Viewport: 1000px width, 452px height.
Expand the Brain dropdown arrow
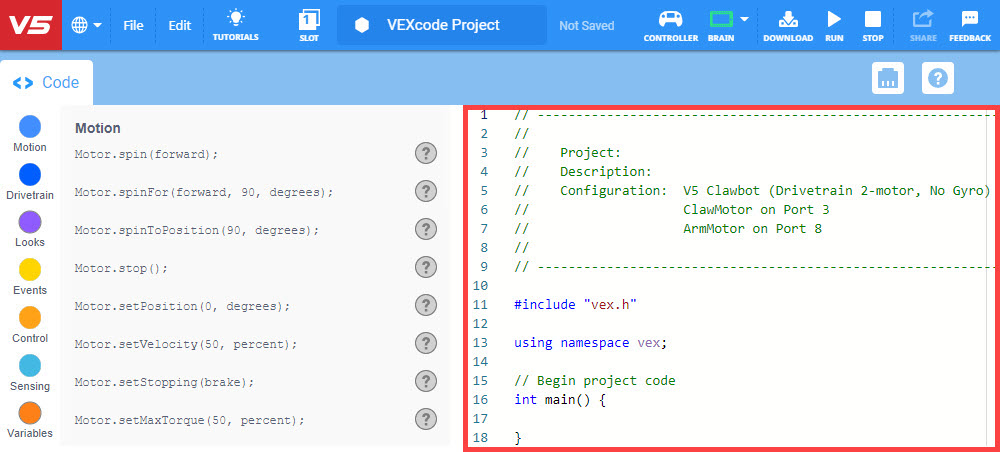pyautogui.click(x=745, y=19)
